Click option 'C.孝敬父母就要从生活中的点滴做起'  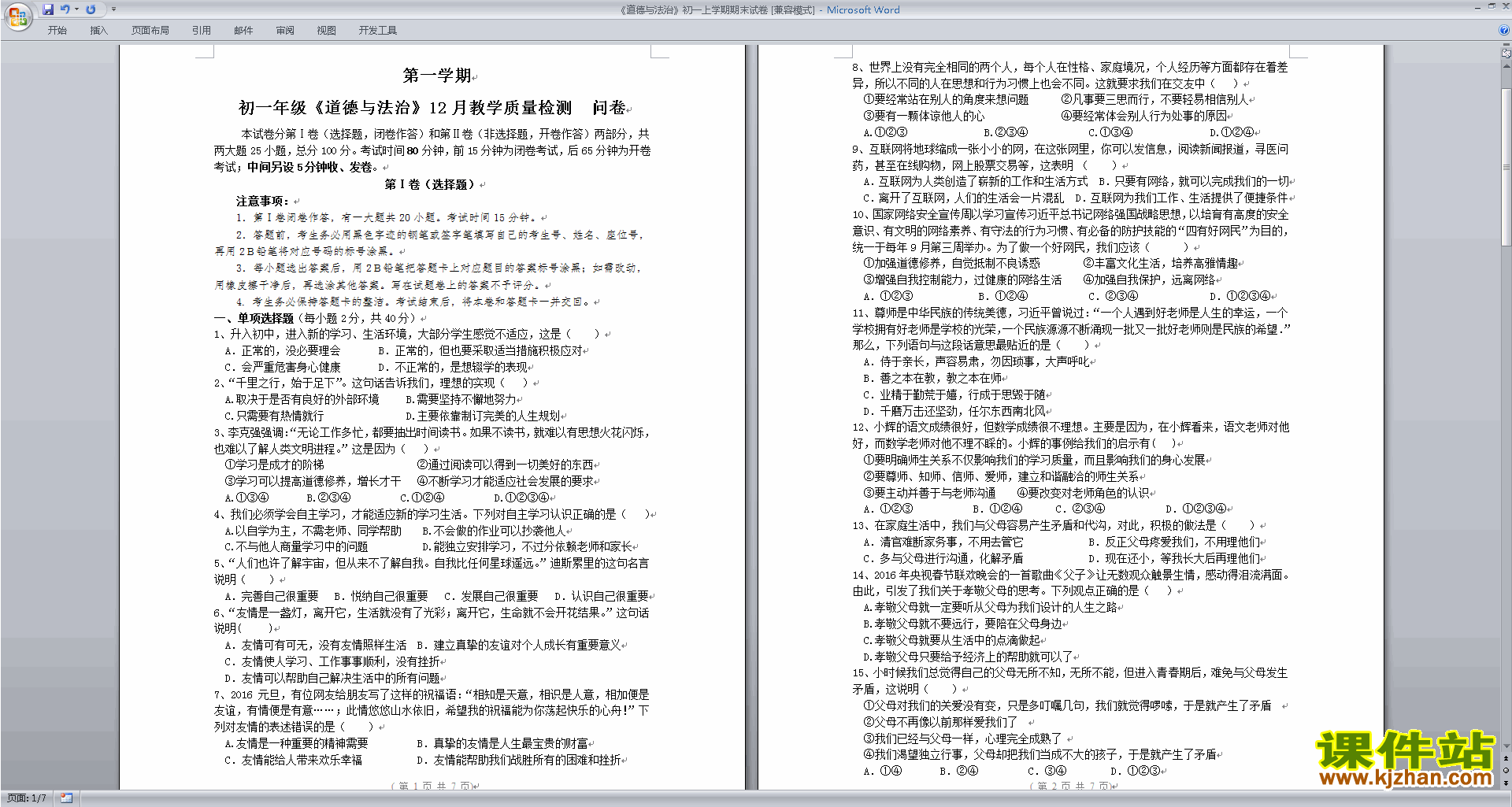point(951,640)
